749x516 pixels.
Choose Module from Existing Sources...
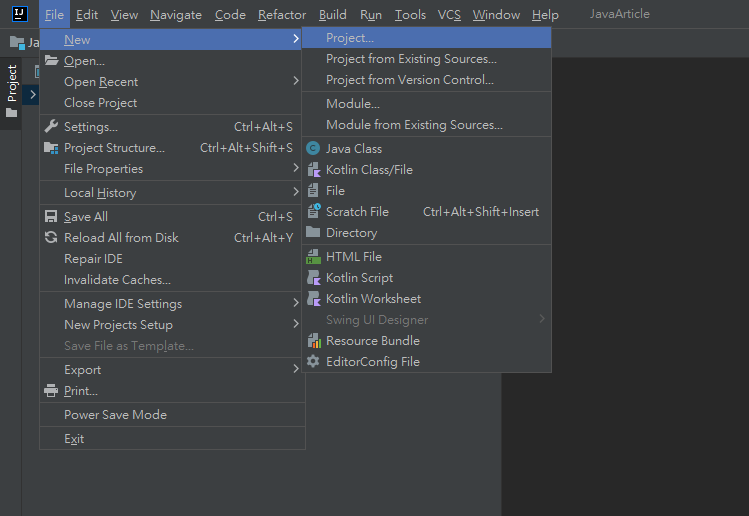427,125
